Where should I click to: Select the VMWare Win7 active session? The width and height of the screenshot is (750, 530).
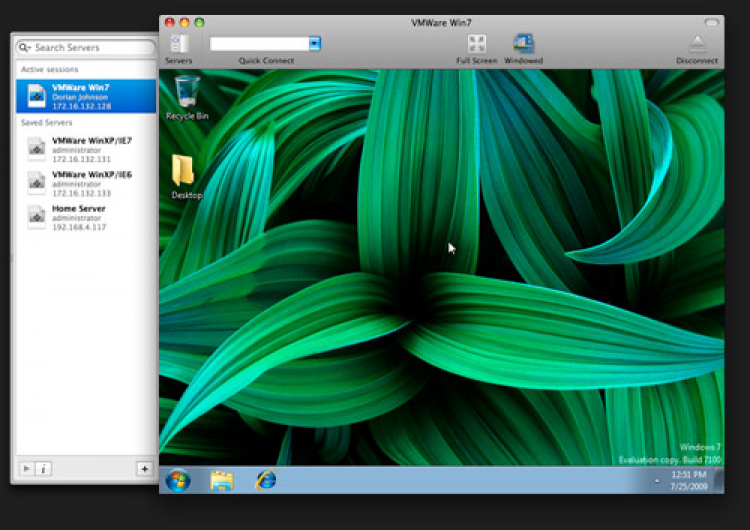coord(86,96)
